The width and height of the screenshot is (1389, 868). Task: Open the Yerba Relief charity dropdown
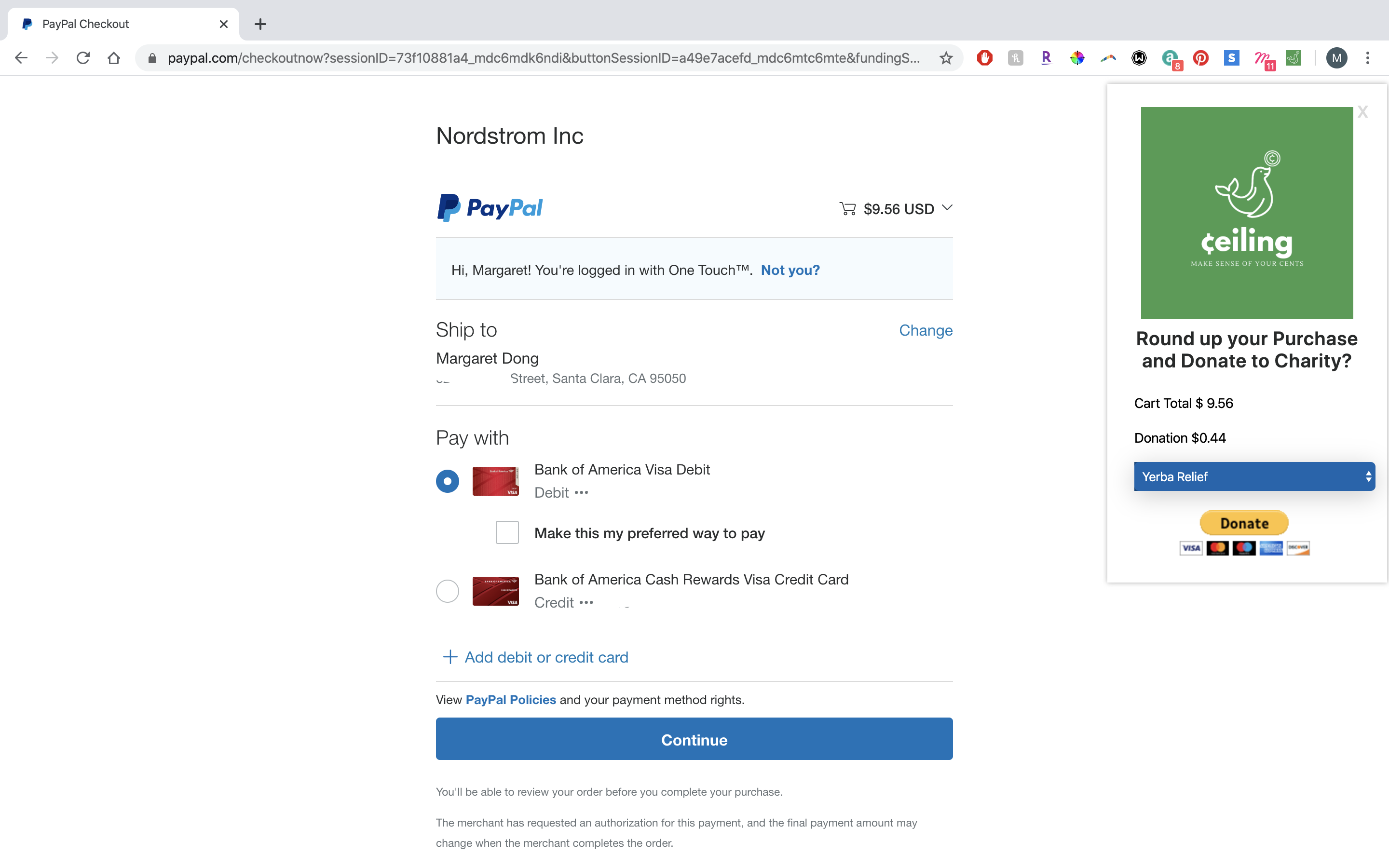1253,476
